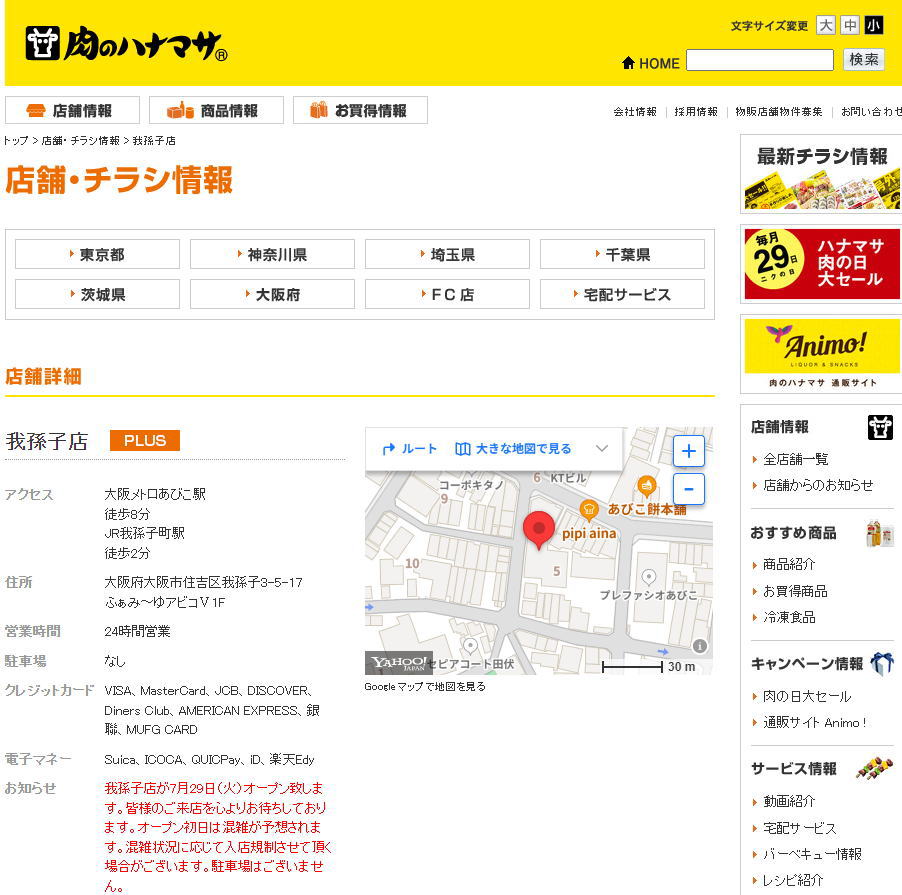Click the 肉のハナマサ logo
The width and height of the screenshot is (902, 895).
click(127, 44)
